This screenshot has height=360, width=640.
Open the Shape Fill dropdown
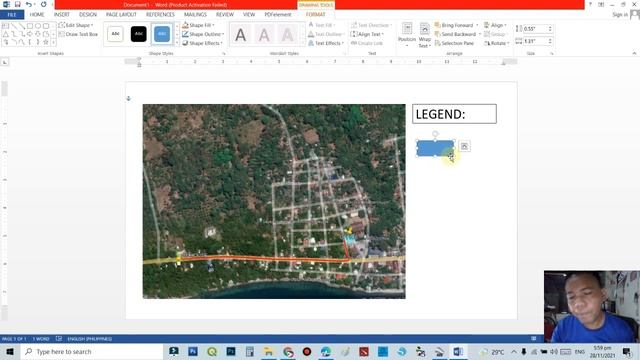[198, 25]
